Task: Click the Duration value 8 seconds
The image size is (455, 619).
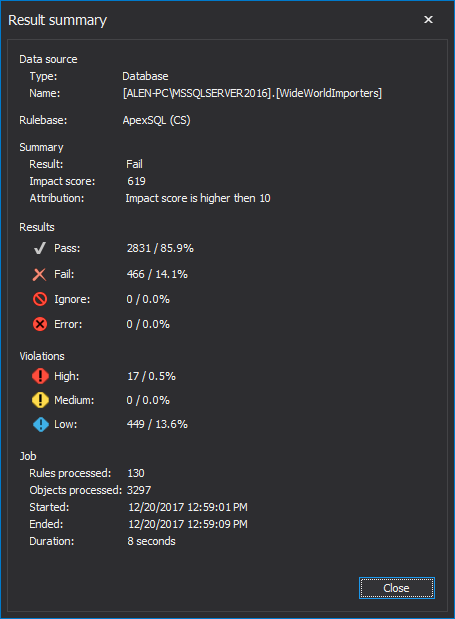Action: pos(151,541)
